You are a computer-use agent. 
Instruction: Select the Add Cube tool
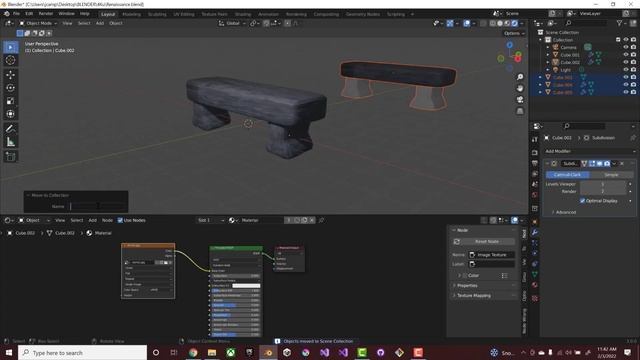pyautogui.click(x=11, y=157)
